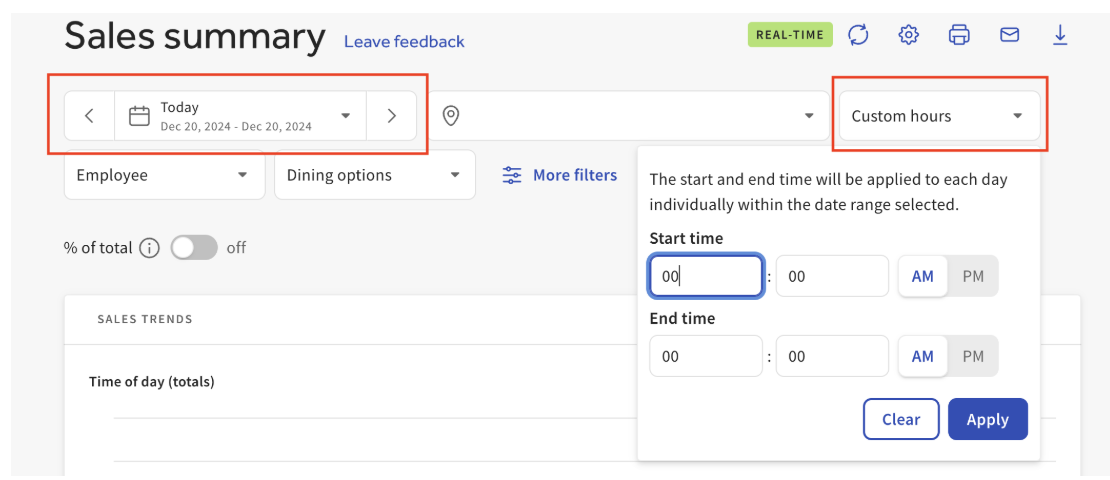Image resolution: width=1110 pixels, height=480 pixels.
Task: Go to previous day with left arrow
Action: tap(89, 115)
